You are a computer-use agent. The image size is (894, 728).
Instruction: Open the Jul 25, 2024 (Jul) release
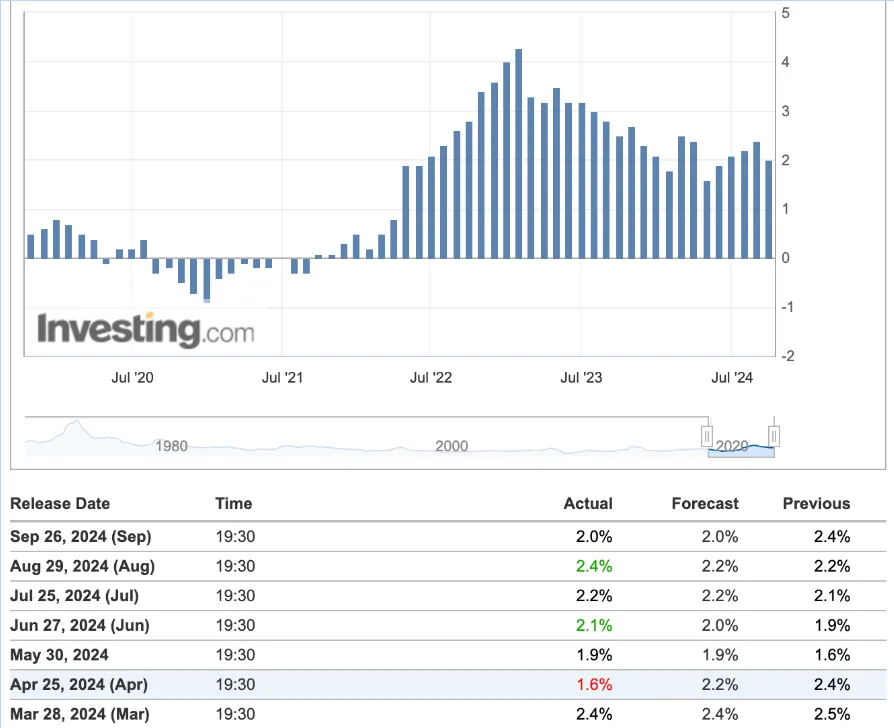click(75, 596)
